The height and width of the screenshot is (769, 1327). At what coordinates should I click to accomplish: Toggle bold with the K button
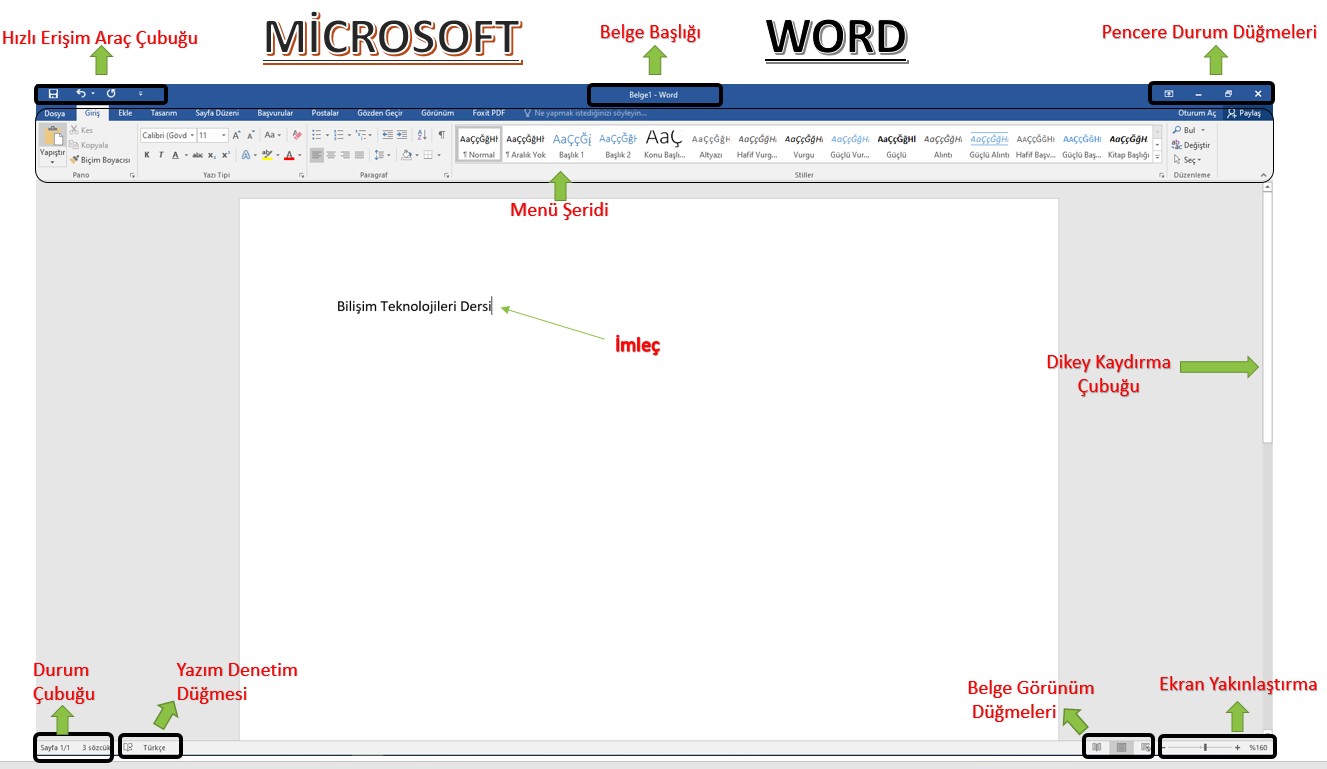tap(147, 154)
